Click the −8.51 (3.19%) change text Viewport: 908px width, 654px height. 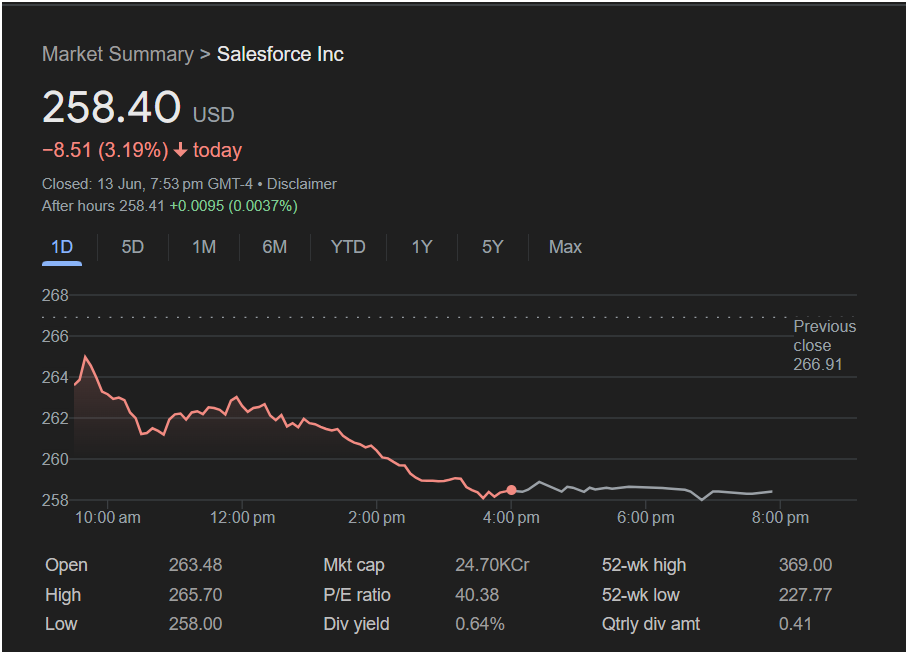[105, 151]
